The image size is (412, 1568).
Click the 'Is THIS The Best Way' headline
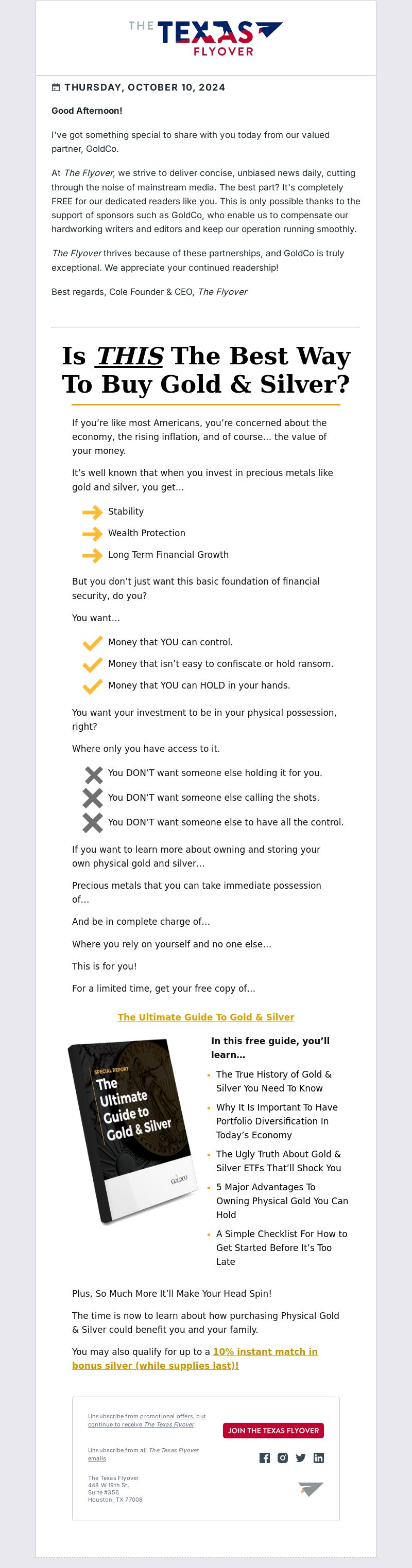206,369
